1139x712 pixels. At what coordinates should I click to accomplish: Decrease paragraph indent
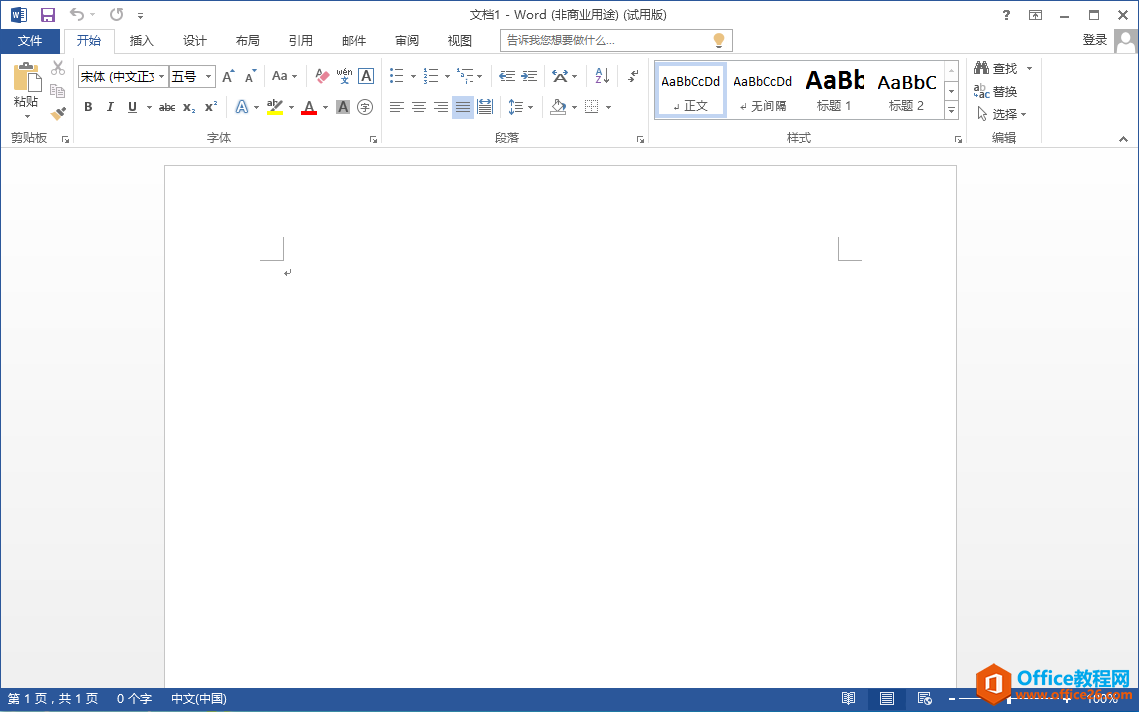pyautogui.click(x=507, y=76)
